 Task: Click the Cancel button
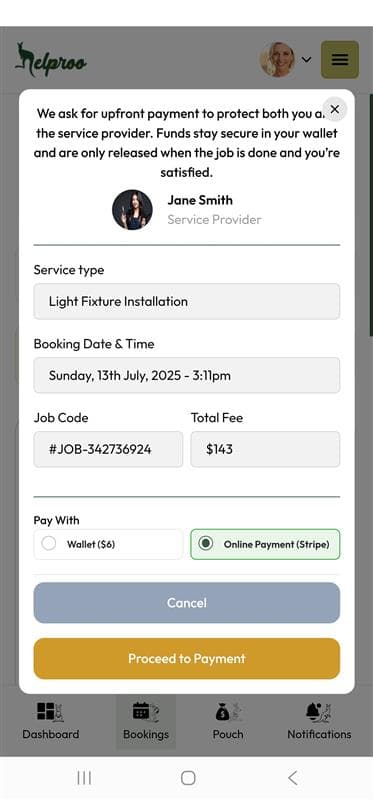tap(187, 603)
